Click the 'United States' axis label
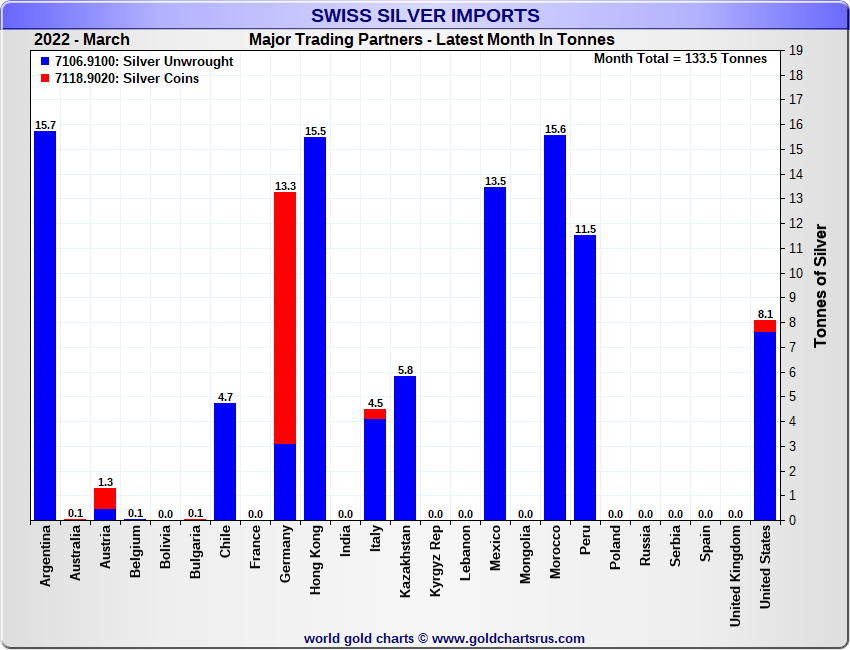The height and width of the screenshot is (650, 850). (765, 567)
